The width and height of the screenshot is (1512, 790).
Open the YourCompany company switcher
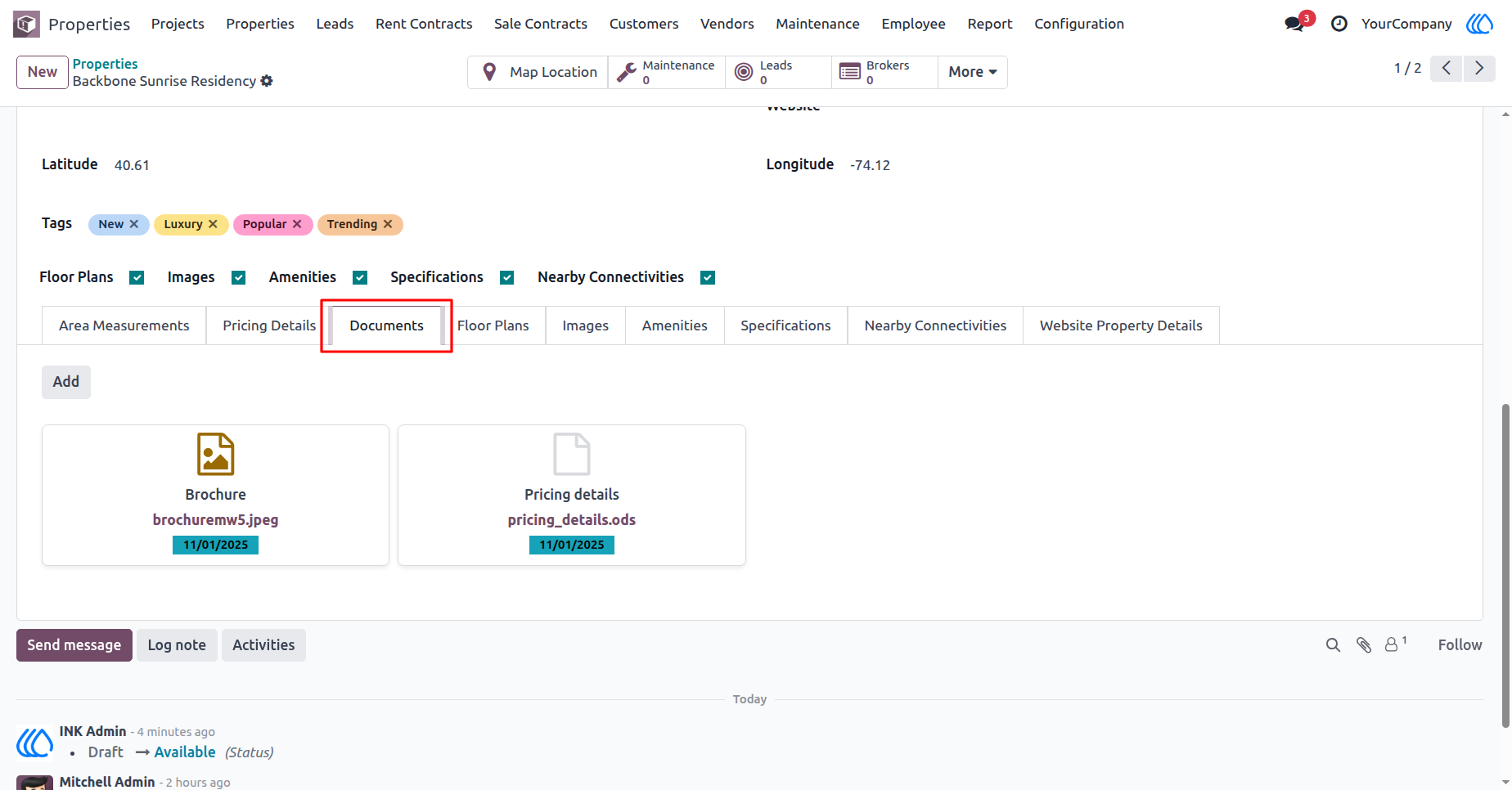[x=1406, y=24]
